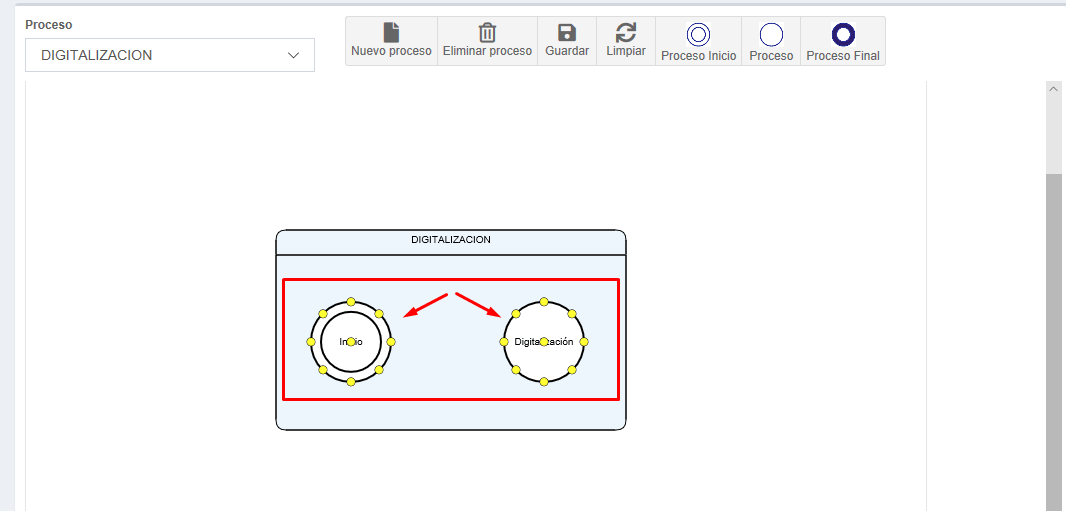1066x511 pixels.
Task: Select the DIGITALIZACION pool header
Action: tap(451, 241)
